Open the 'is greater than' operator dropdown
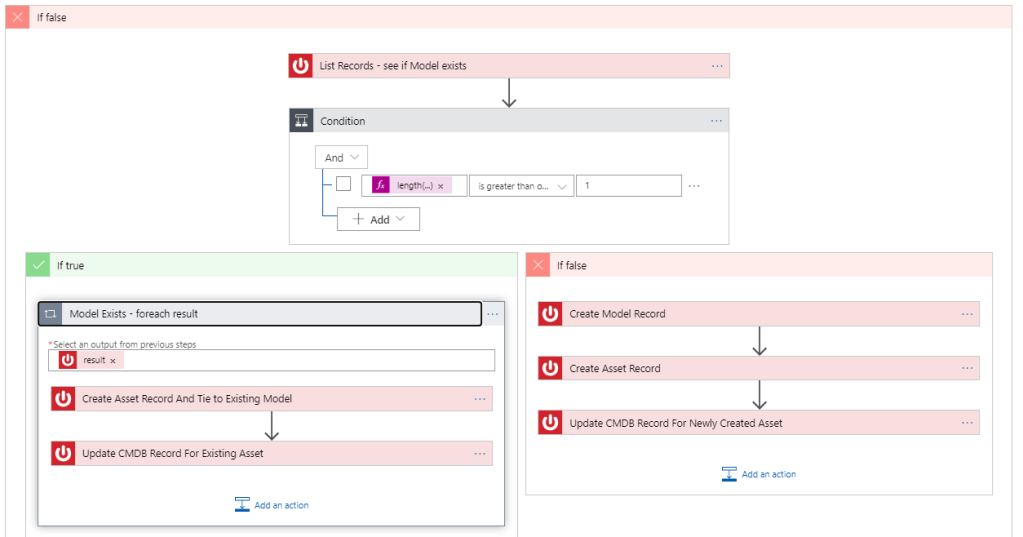 tap(523, 186)
